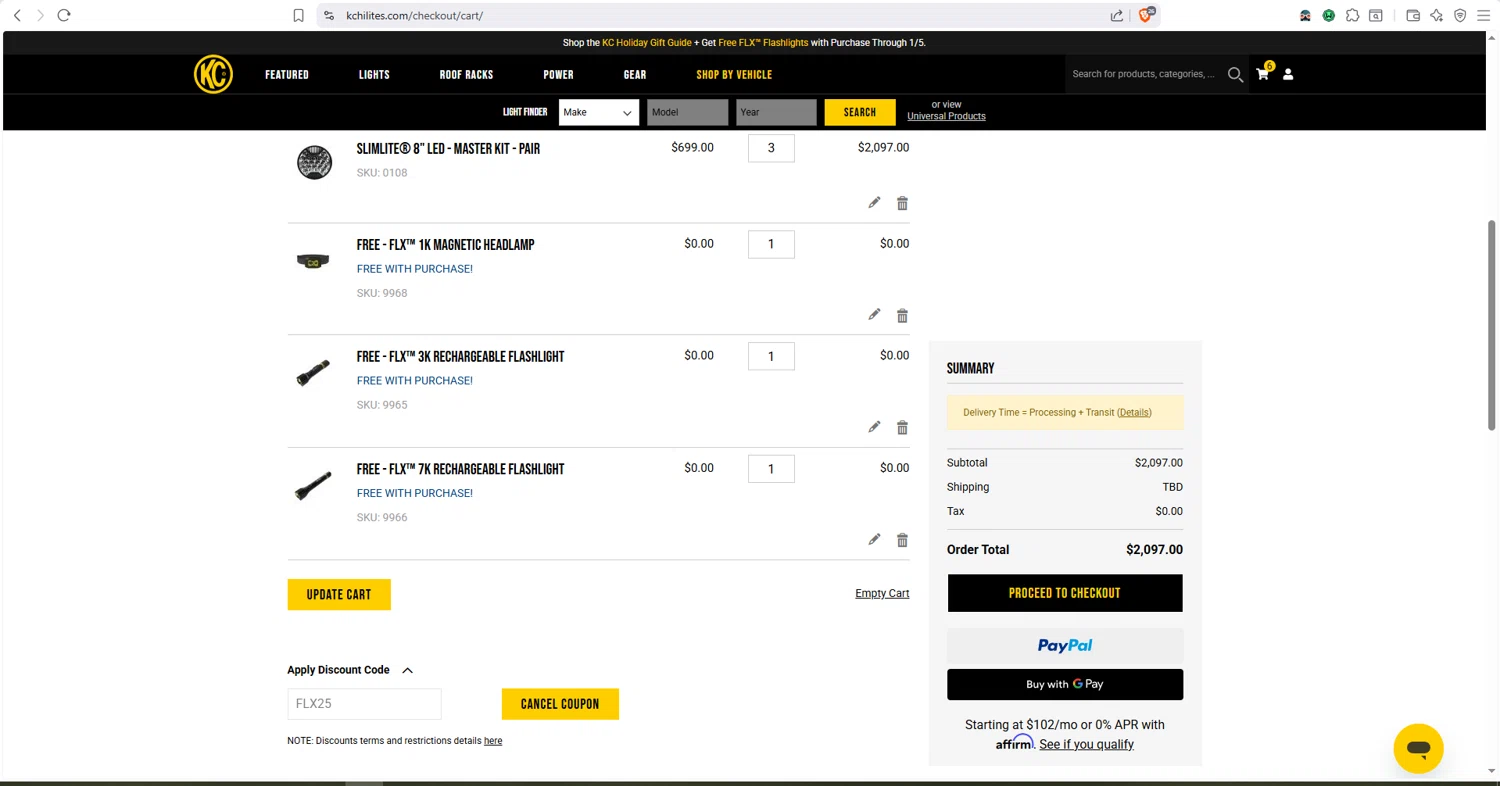
Task: Open the Free FLX Flashlights banner link
Action: tap(763, 43)
